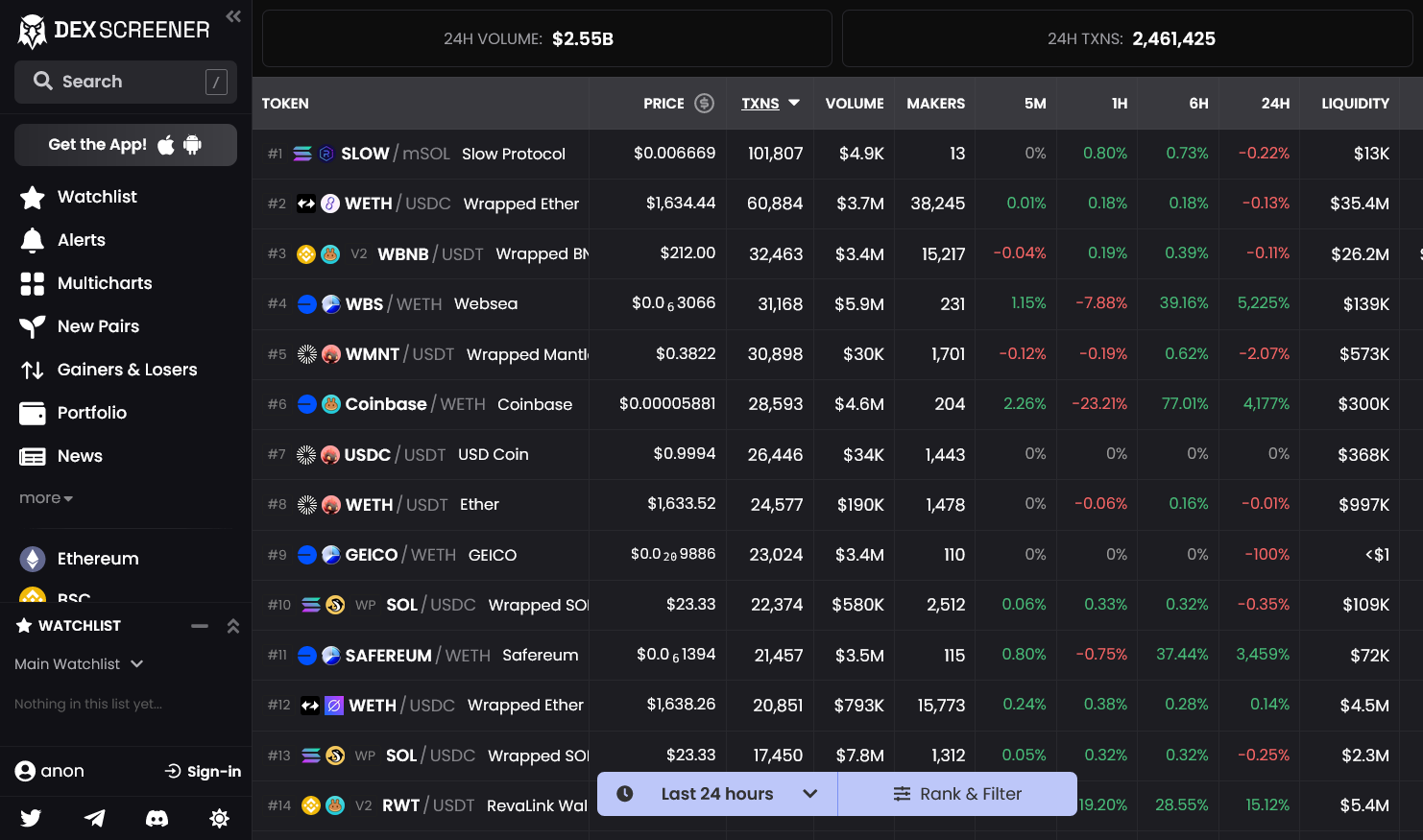Click the $7.8M volume value
1423x840 pixels.
pyautogui.click(x=860, y=756)
